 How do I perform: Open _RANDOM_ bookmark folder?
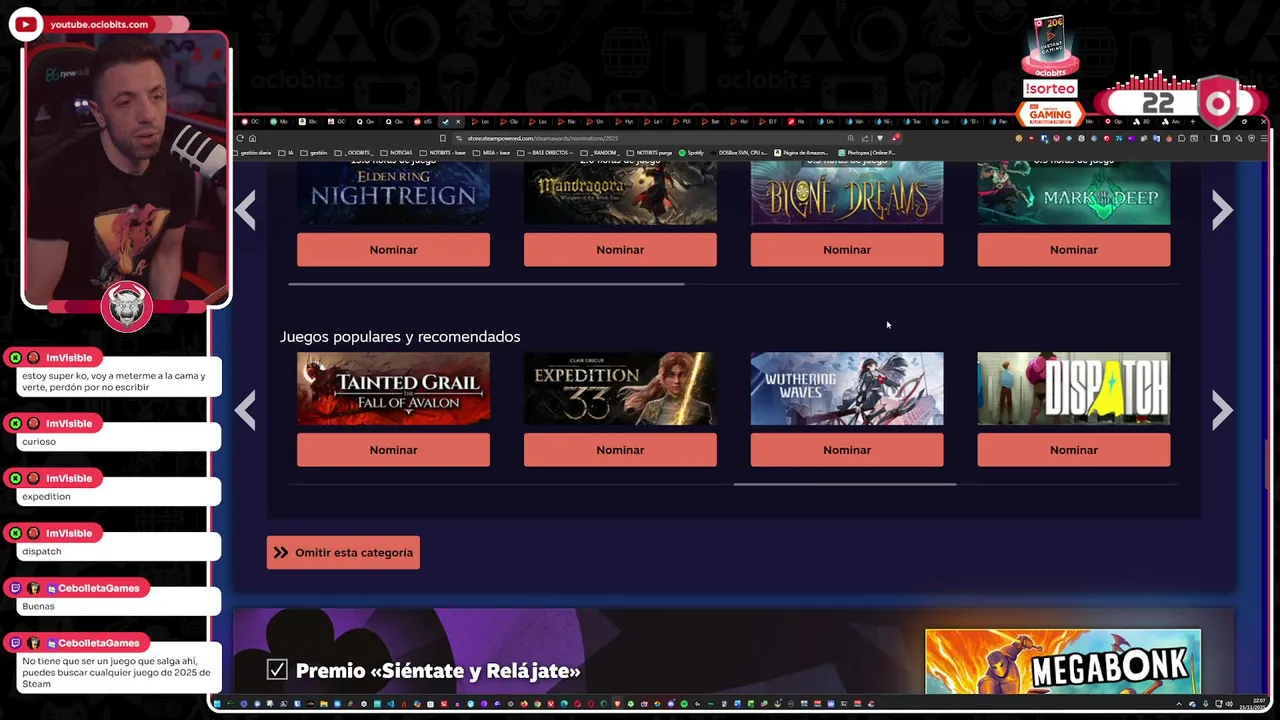tap(600, 153)
